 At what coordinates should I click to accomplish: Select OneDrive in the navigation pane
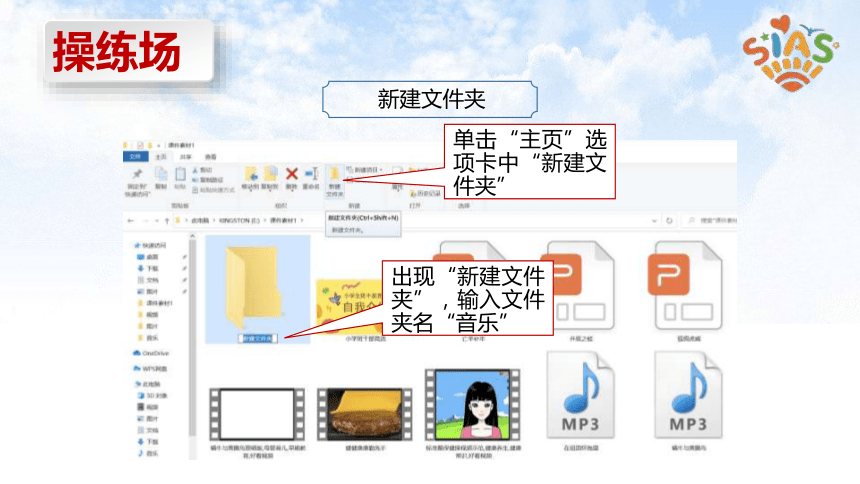click(x=151, y=353)
